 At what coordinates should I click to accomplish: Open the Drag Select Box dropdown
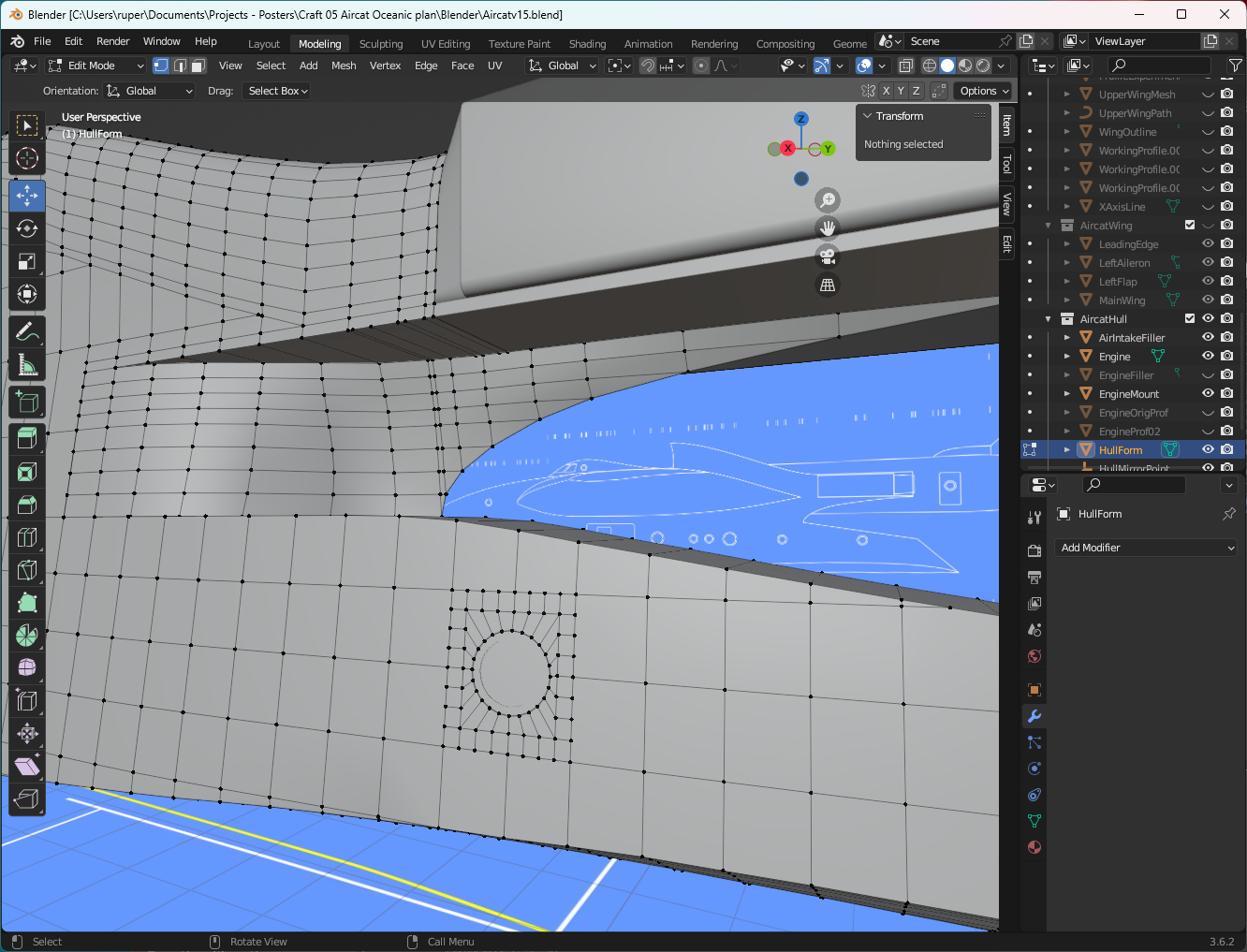click(x=276, y=91)
